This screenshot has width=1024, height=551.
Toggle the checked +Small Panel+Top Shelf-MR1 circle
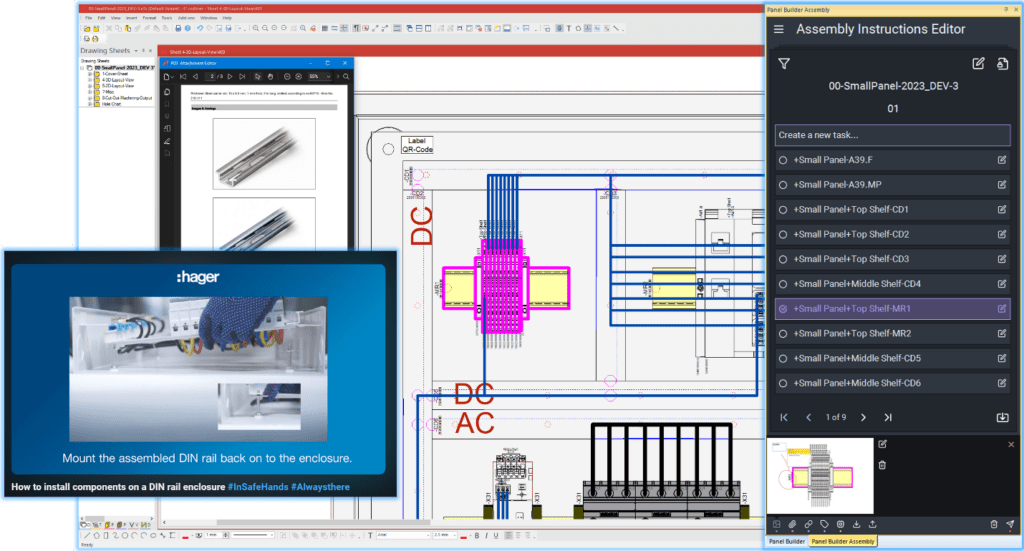coord(783,309)
